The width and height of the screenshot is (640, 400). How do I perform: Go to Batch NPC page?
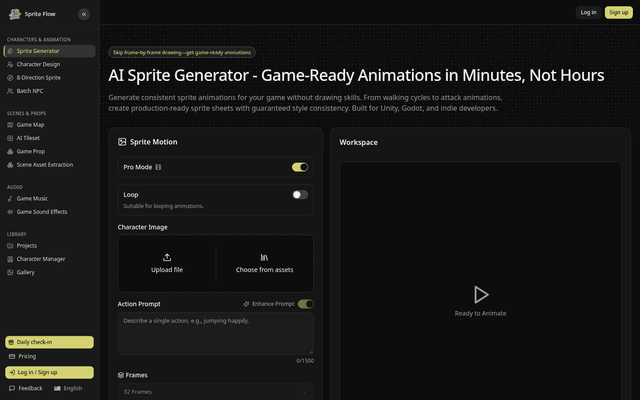[49, 91]
